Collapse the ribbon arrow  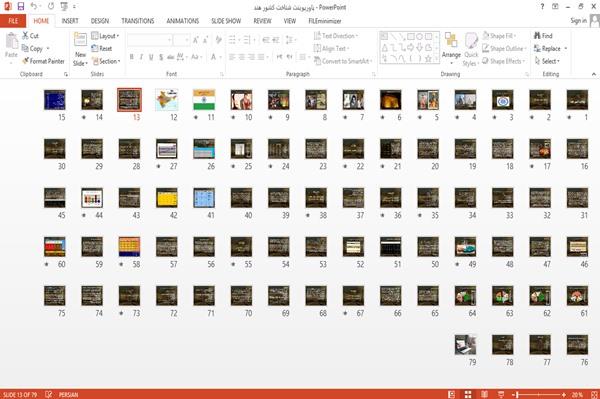[x=594, y=74]
